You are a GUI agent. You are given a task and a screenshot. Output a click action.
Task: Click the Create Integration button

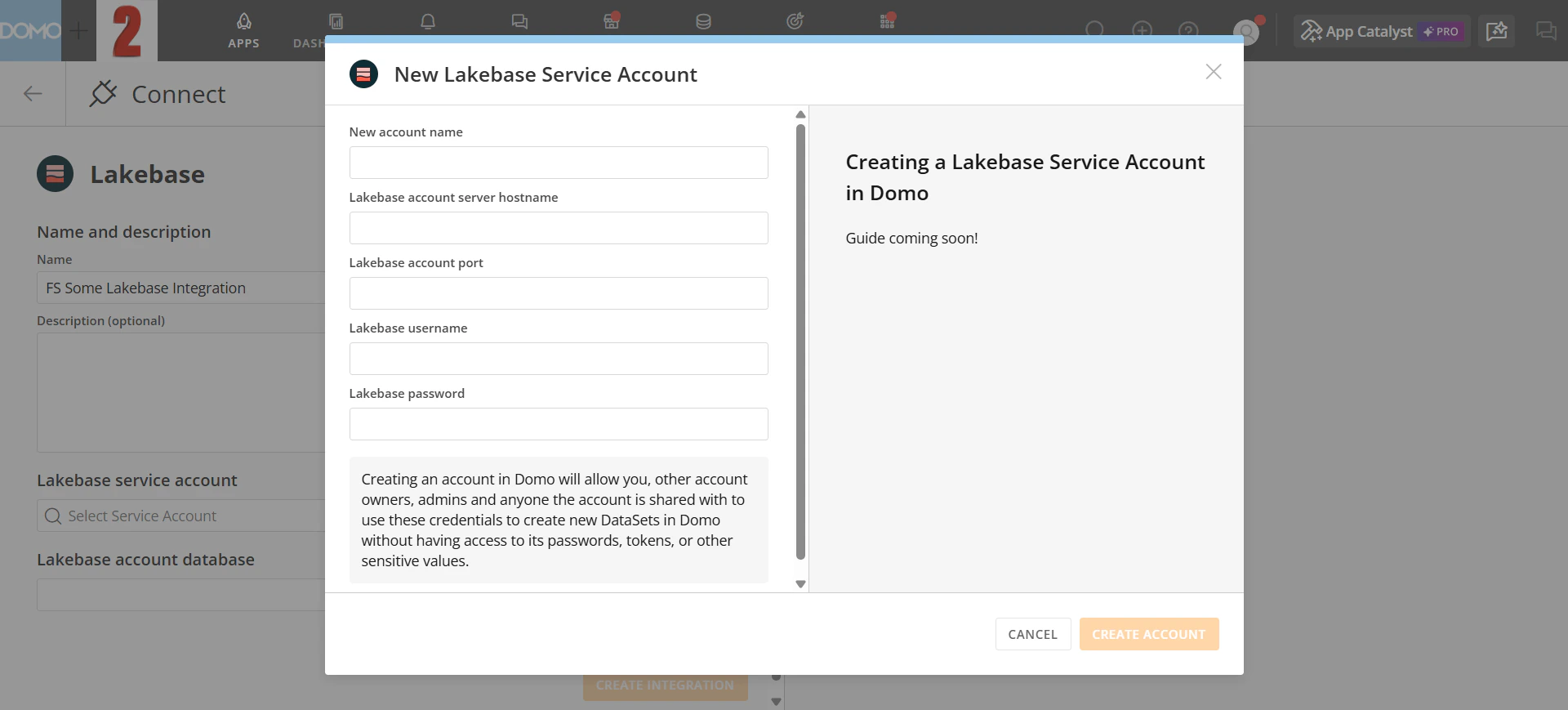pos(665,687)
